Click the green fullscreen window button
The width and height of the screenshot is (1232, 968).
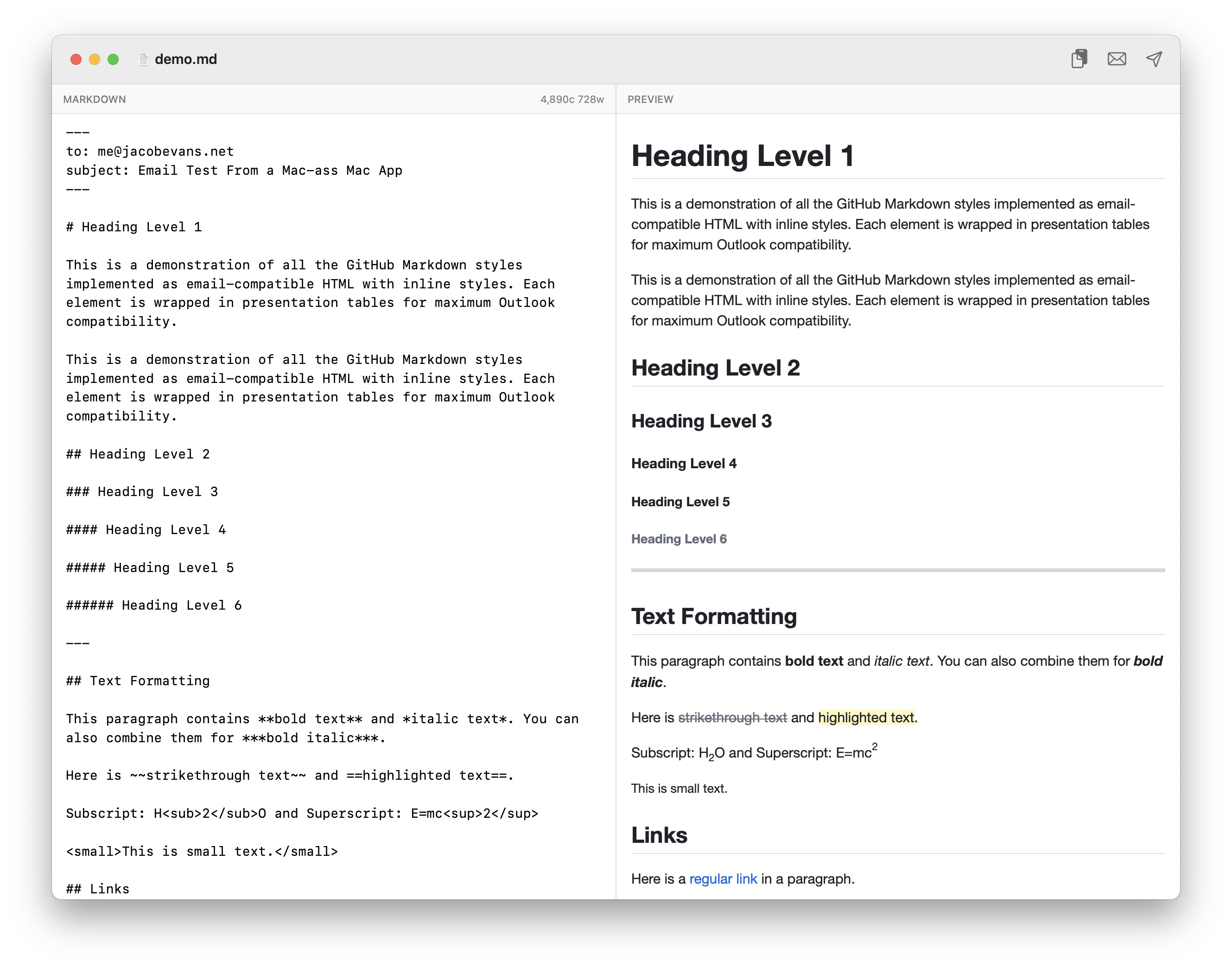114,59
